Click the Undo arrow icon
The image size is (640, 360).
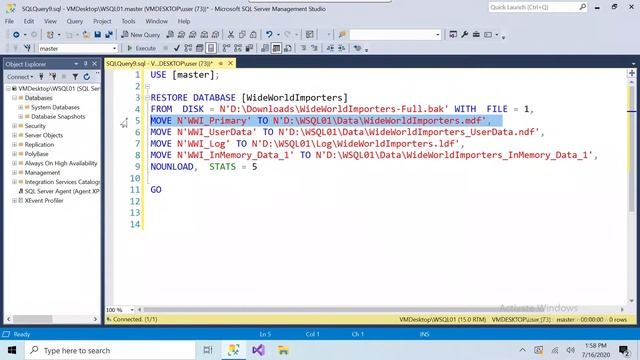click(269, 35)
